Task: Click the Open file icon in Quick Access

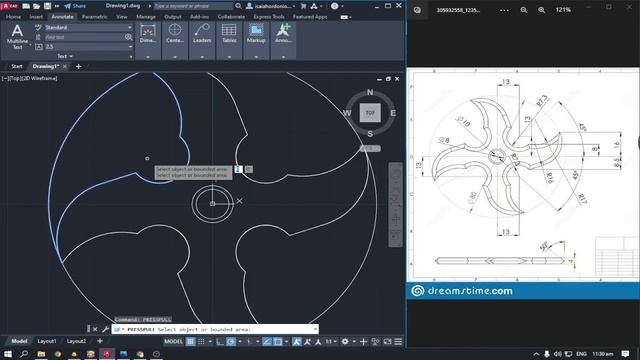Action: point(37,6)
